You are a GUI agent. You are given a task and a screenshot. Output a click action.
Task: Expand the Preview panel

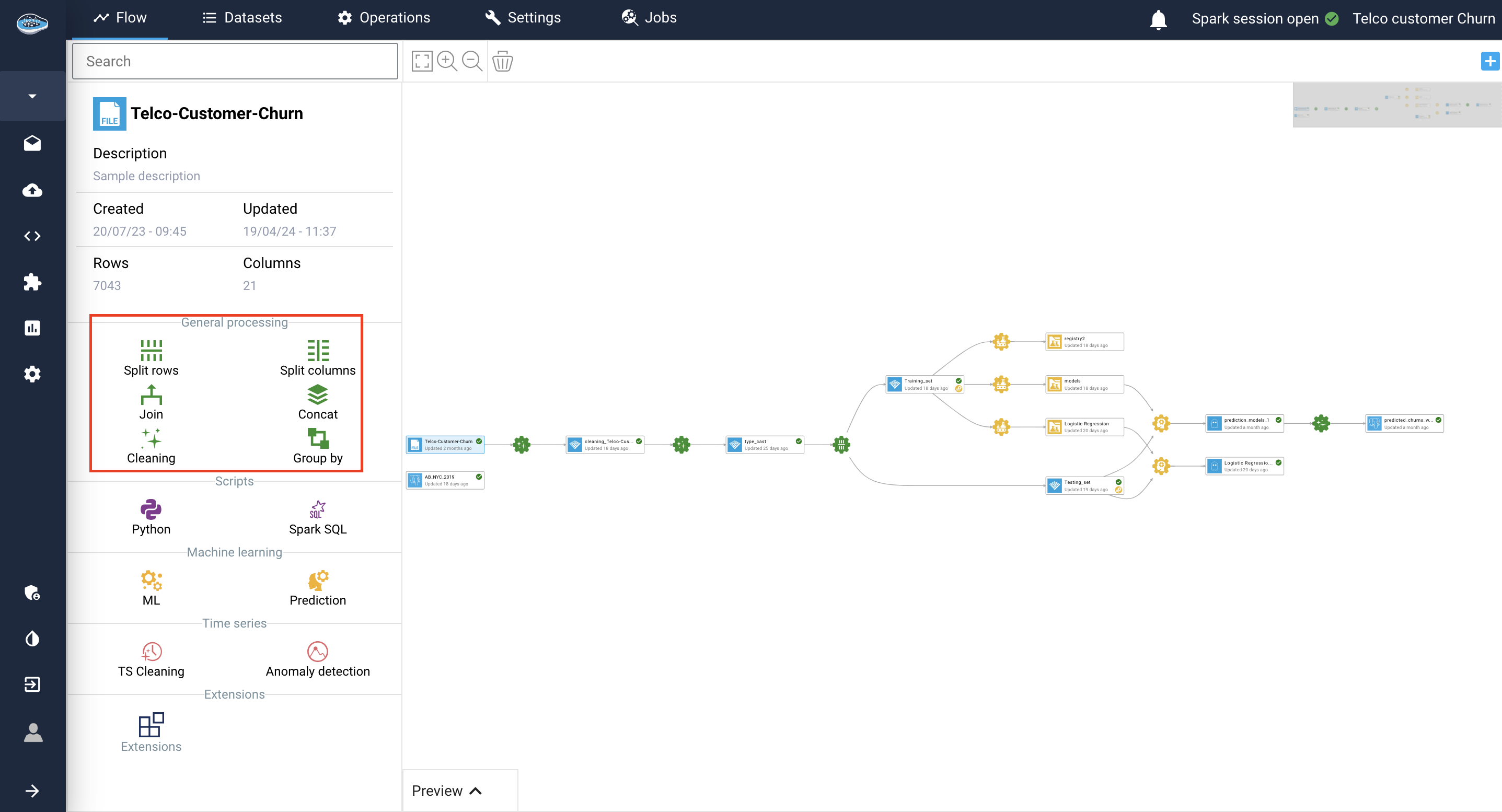(447, 791)
